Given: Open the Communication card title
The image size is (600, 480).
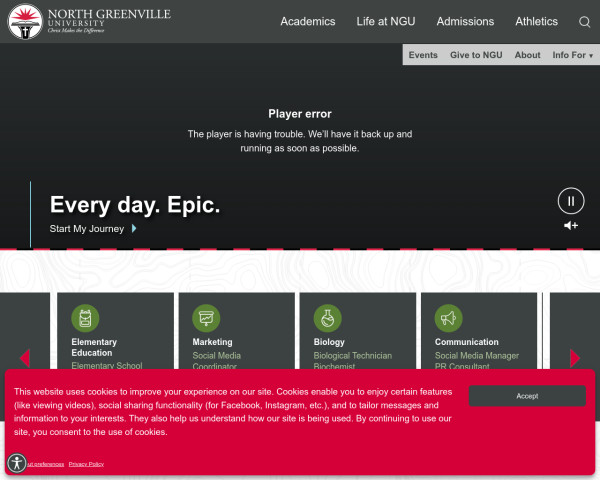Looking at the screenshot, I should (x=466, y=342).
